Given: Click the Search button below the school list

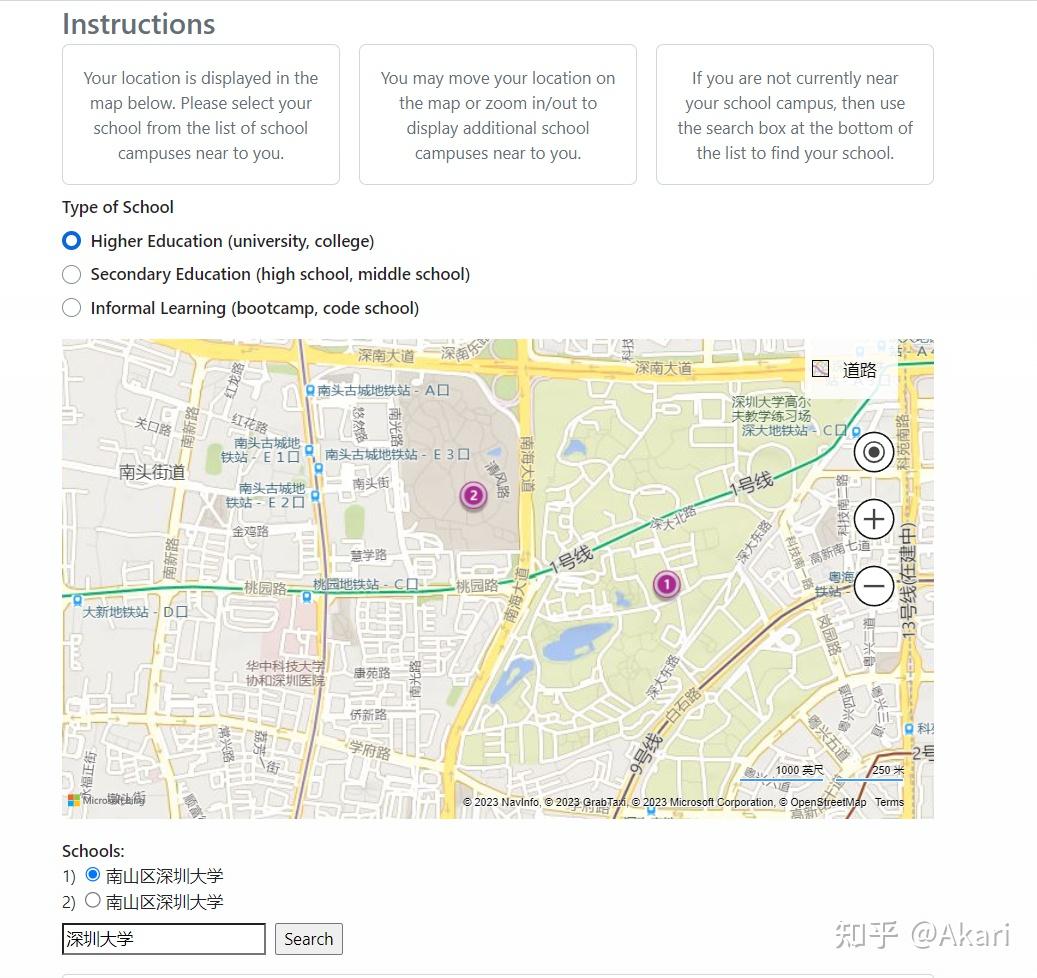Looking at the screenshot, I should tap(308, 938).
